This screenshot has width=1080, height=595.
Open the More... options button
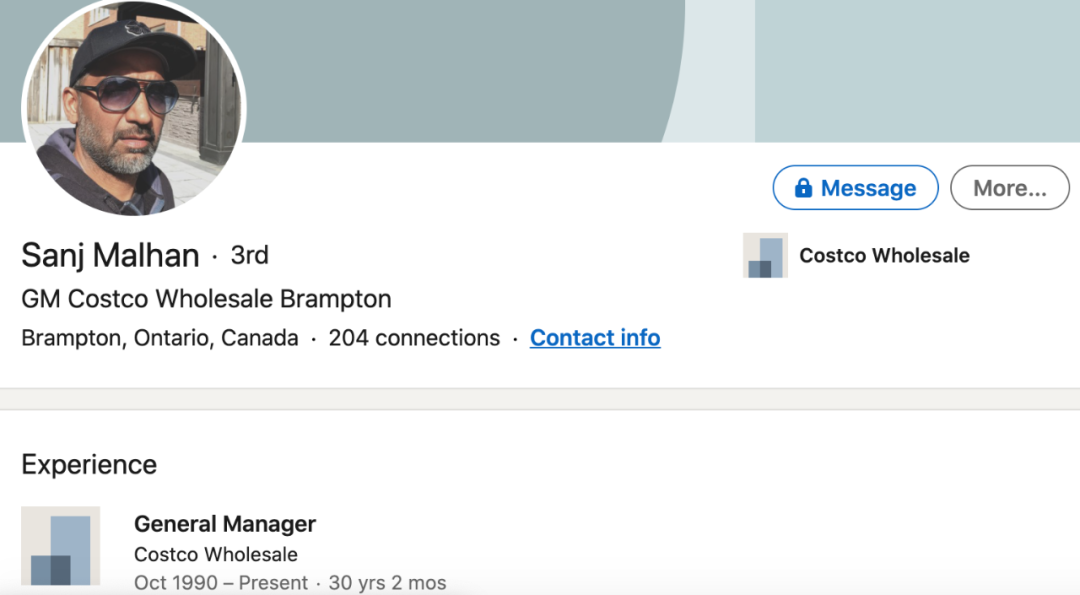1010,187
